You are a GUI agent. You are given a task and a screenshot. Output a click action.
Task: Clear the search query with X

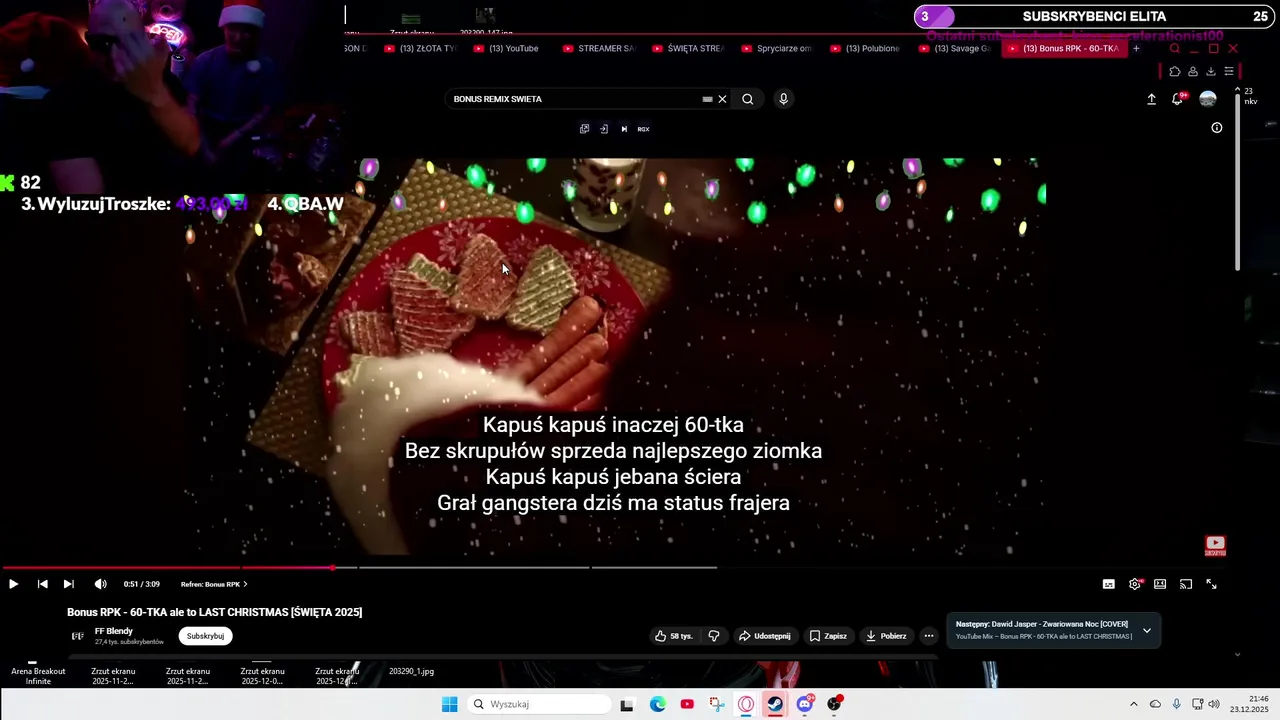point(722,99)
